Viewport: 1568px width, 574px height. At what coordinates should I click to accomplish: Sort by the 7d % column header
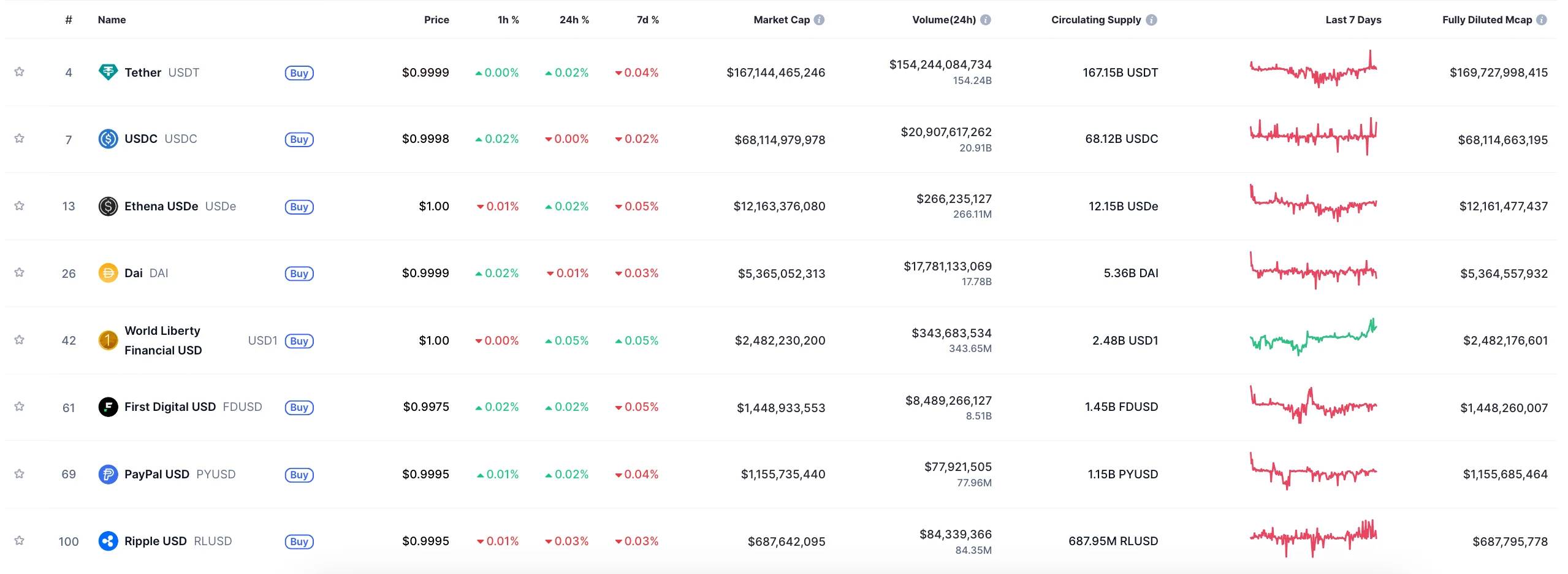pos(647,20)
